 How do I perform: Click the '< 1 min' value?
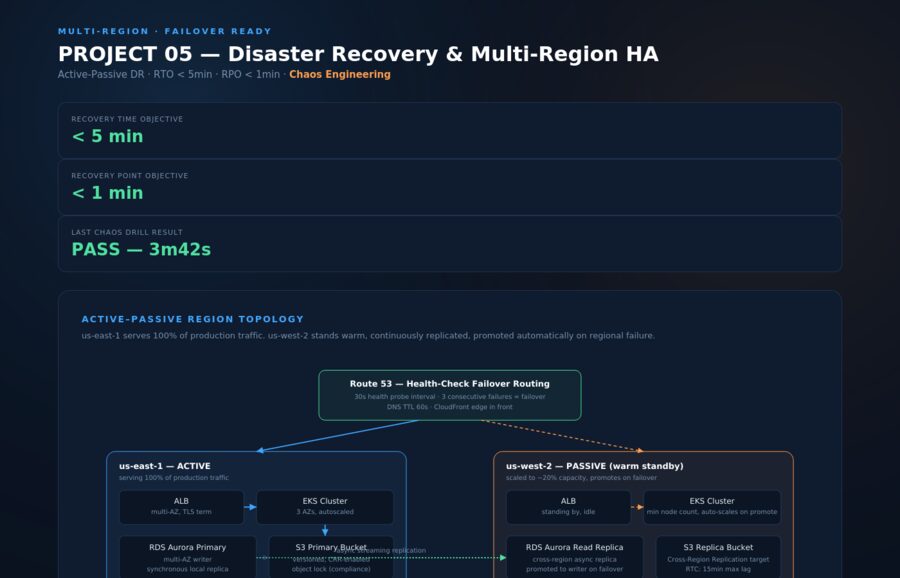point(107,193)
